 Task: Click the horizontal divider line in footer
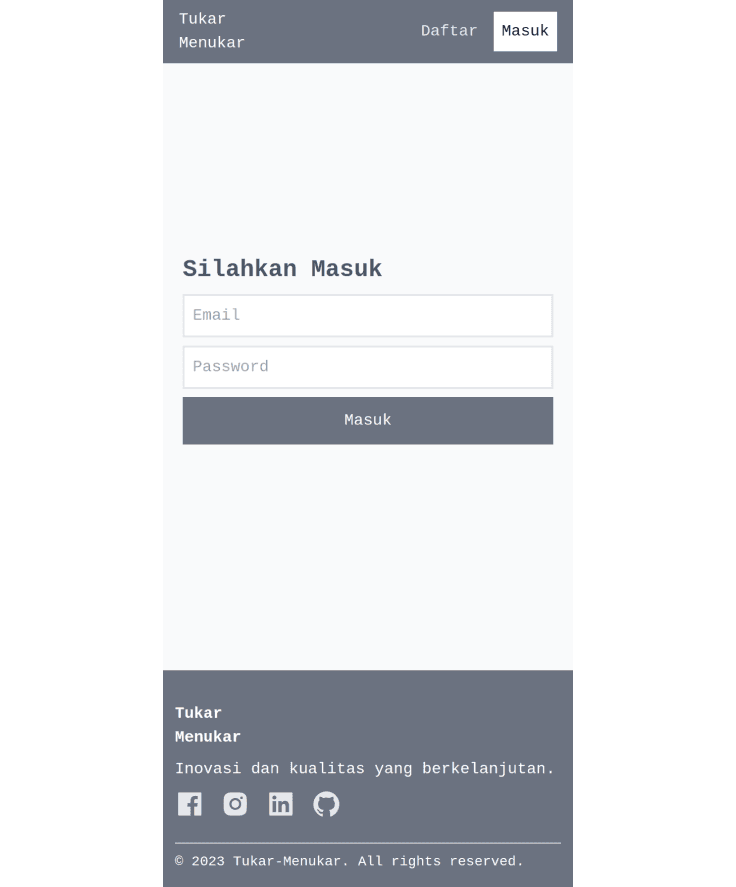coord(368,843)
